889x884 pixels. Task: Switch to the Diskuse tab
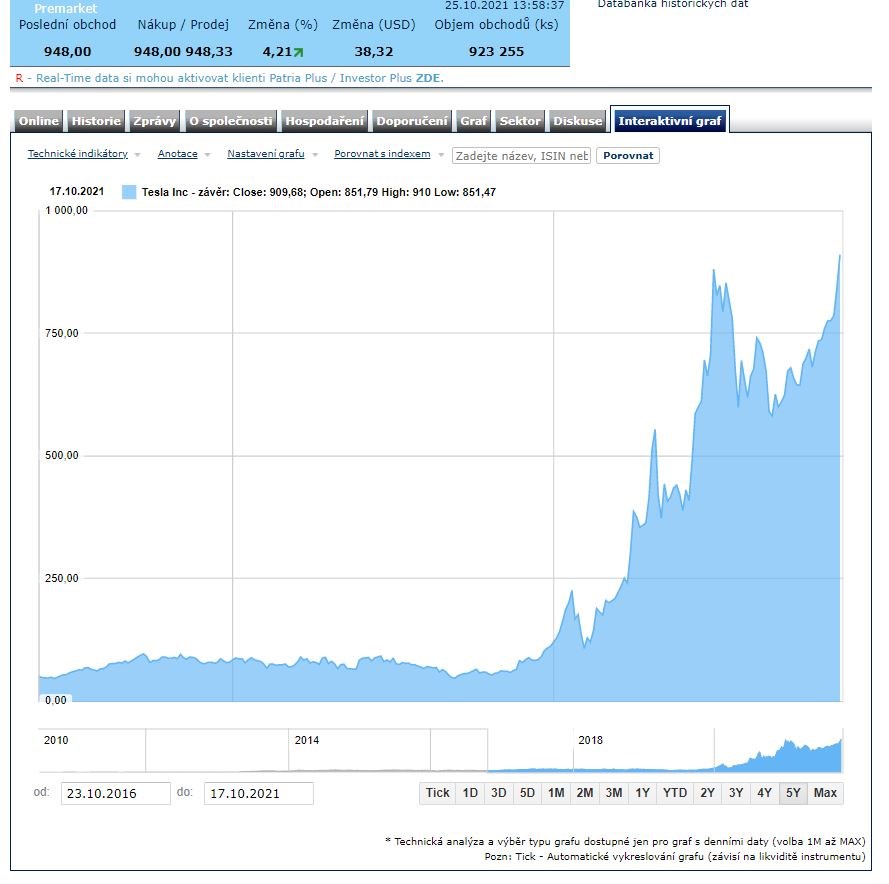click(578, 121)
